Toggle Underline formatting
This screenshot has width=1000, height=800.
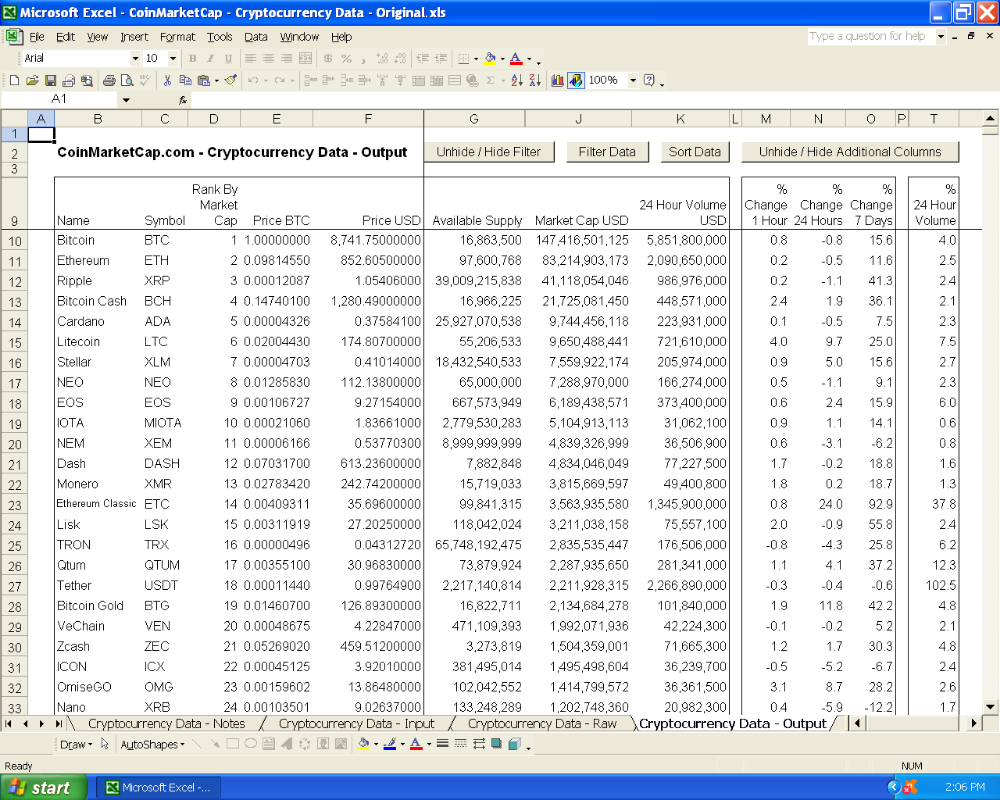(x=228, y=59)
